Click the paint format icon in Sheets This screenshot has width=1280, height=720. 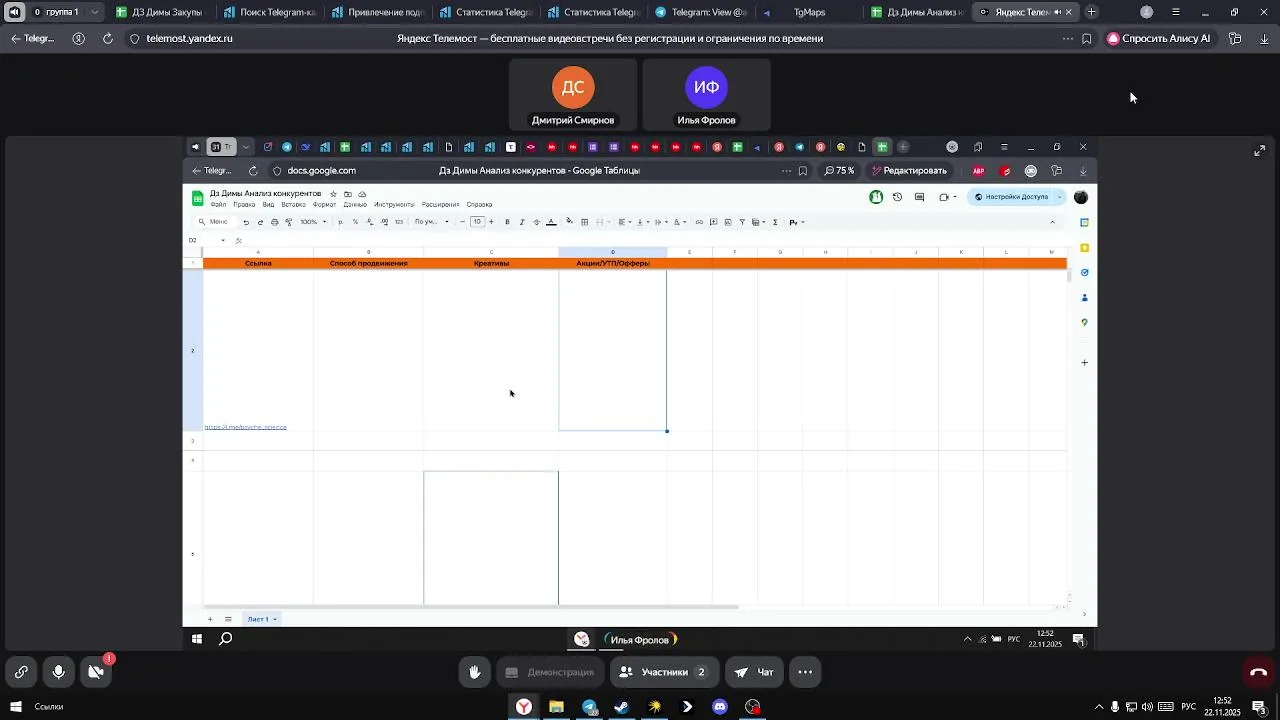coord(288,222)
